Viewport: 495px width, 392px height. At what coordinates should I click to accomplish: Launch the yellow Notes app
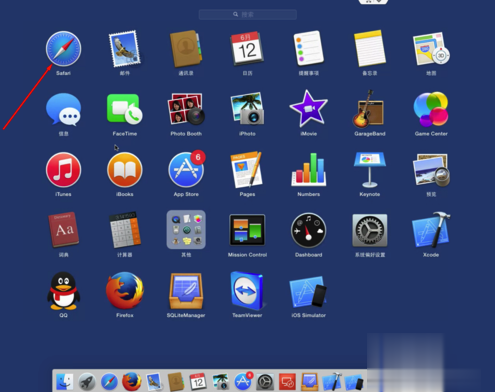point(370,49)
